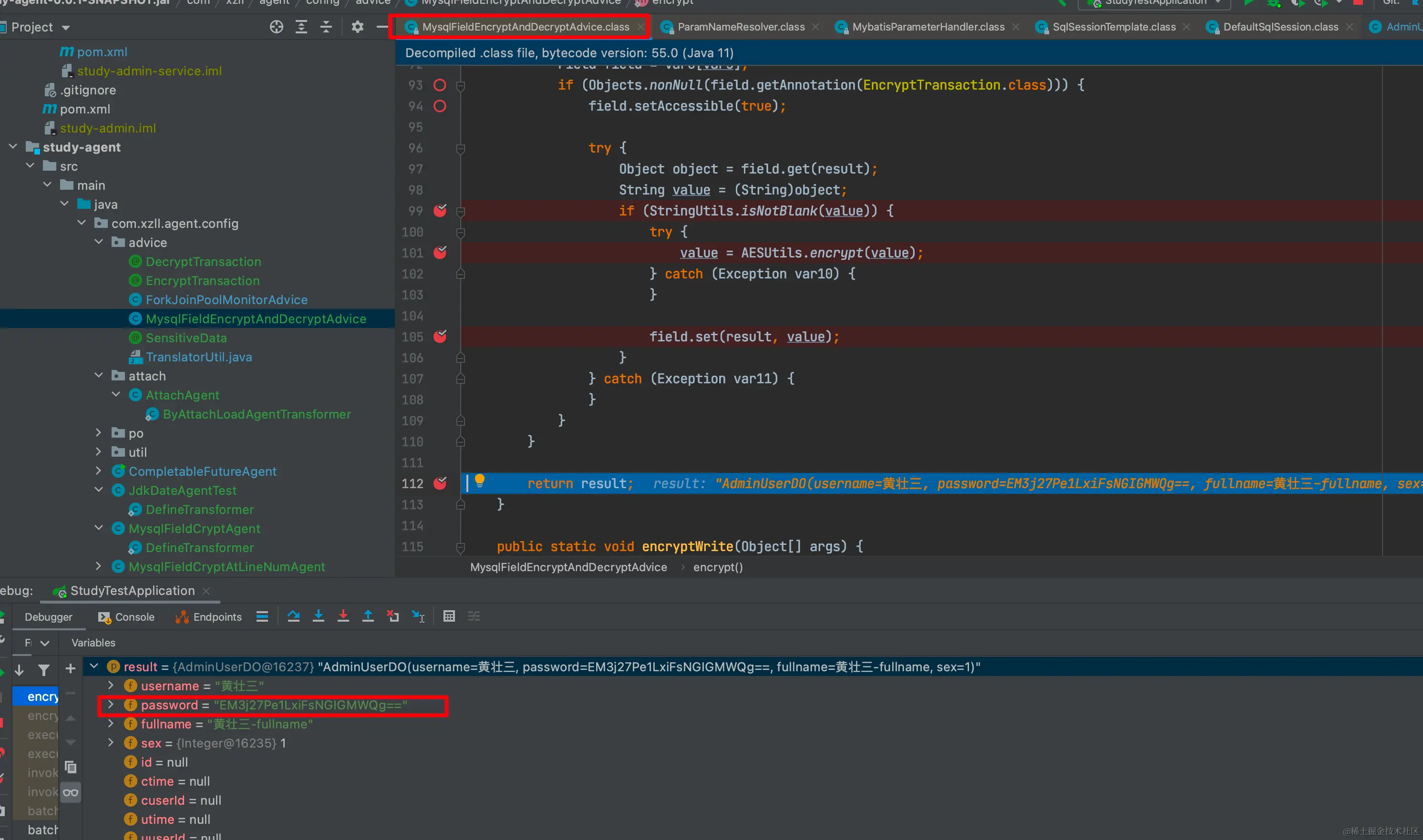Expand the password variable node

[x=111, y=705]
